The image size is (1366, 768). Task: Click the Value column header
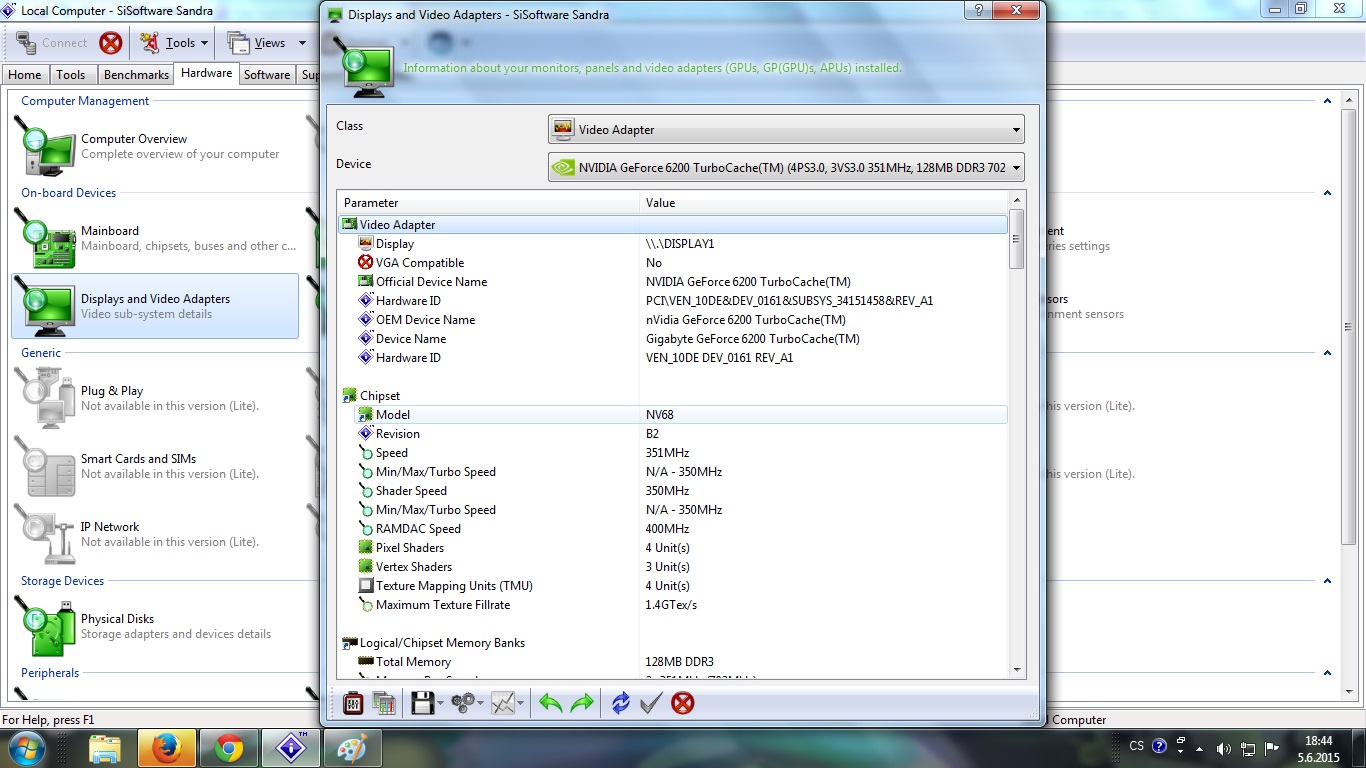[824, 203]
